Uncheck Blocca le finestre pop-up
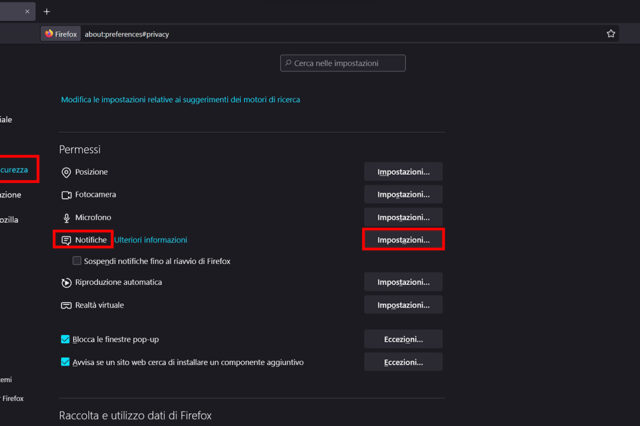This screenshot has width=640, height=426. (66, 339)
